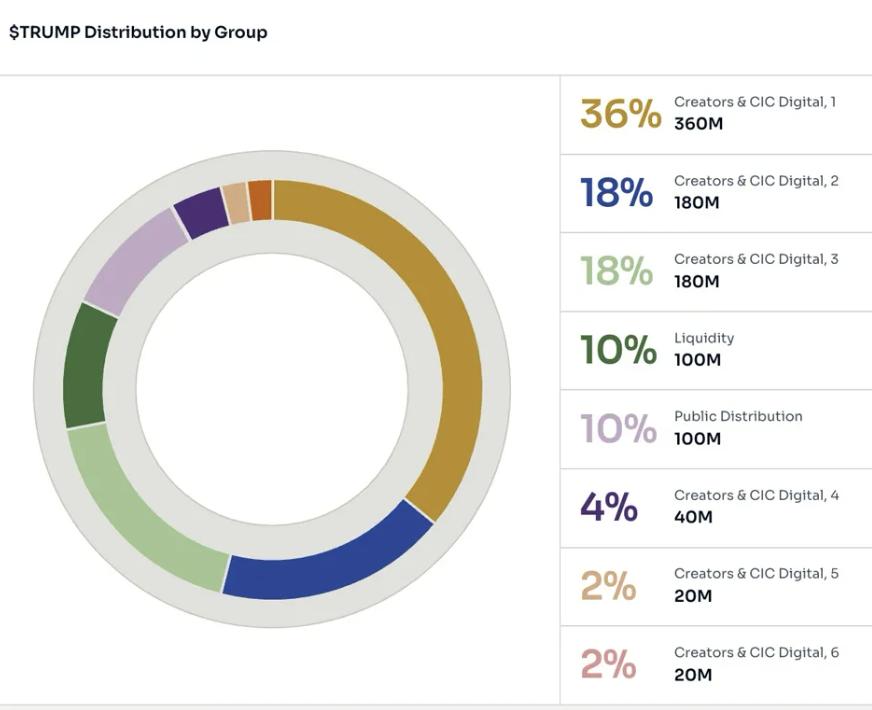872x710 pixels.
Task: Select the "Creators & CIC Digital, 4" legend label
Action: (x=755, y=495)
